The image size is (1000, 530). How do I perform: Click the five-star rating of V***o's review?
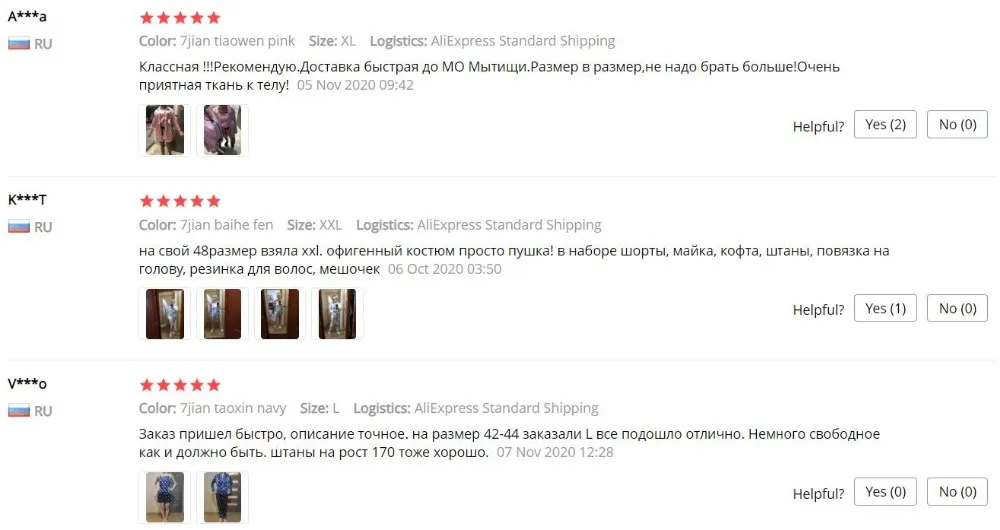(x=180, y=385)
